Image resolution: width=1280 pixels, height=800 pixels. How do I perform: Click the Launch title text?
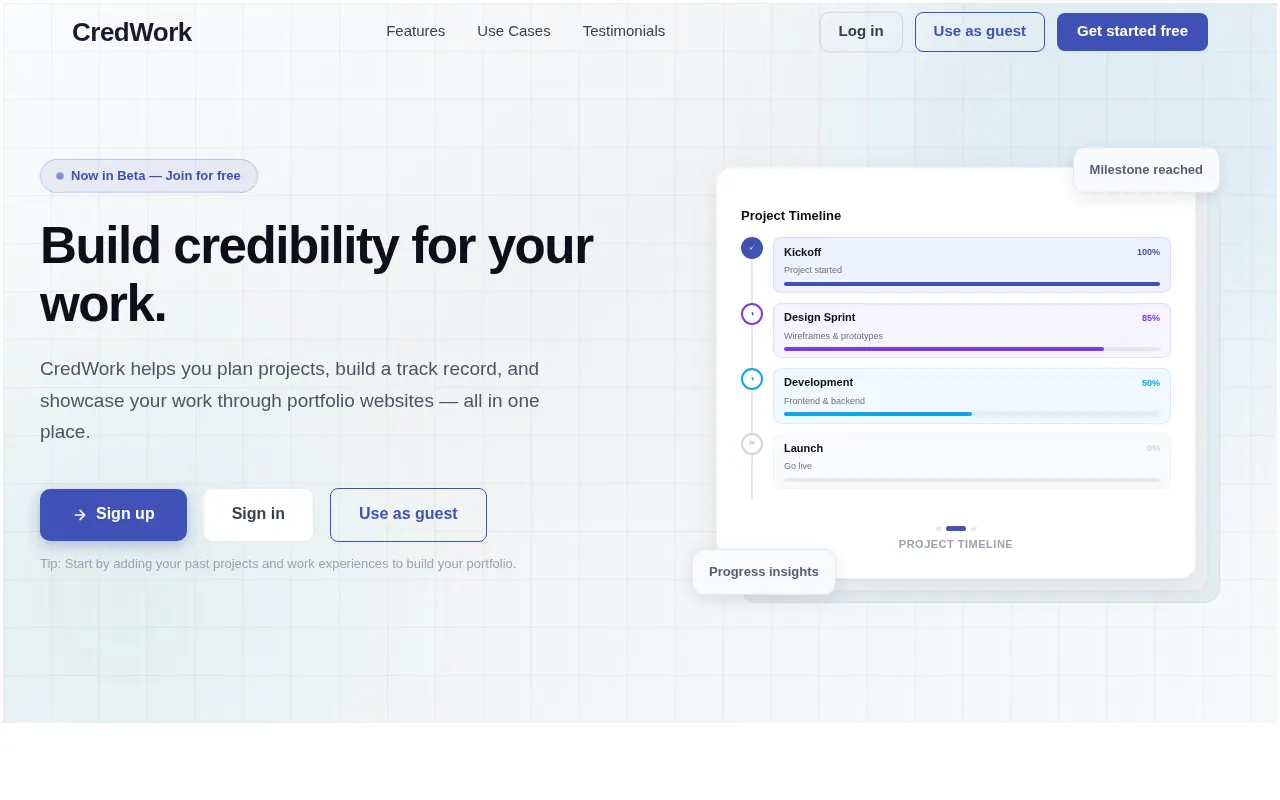tap(803, 448)
